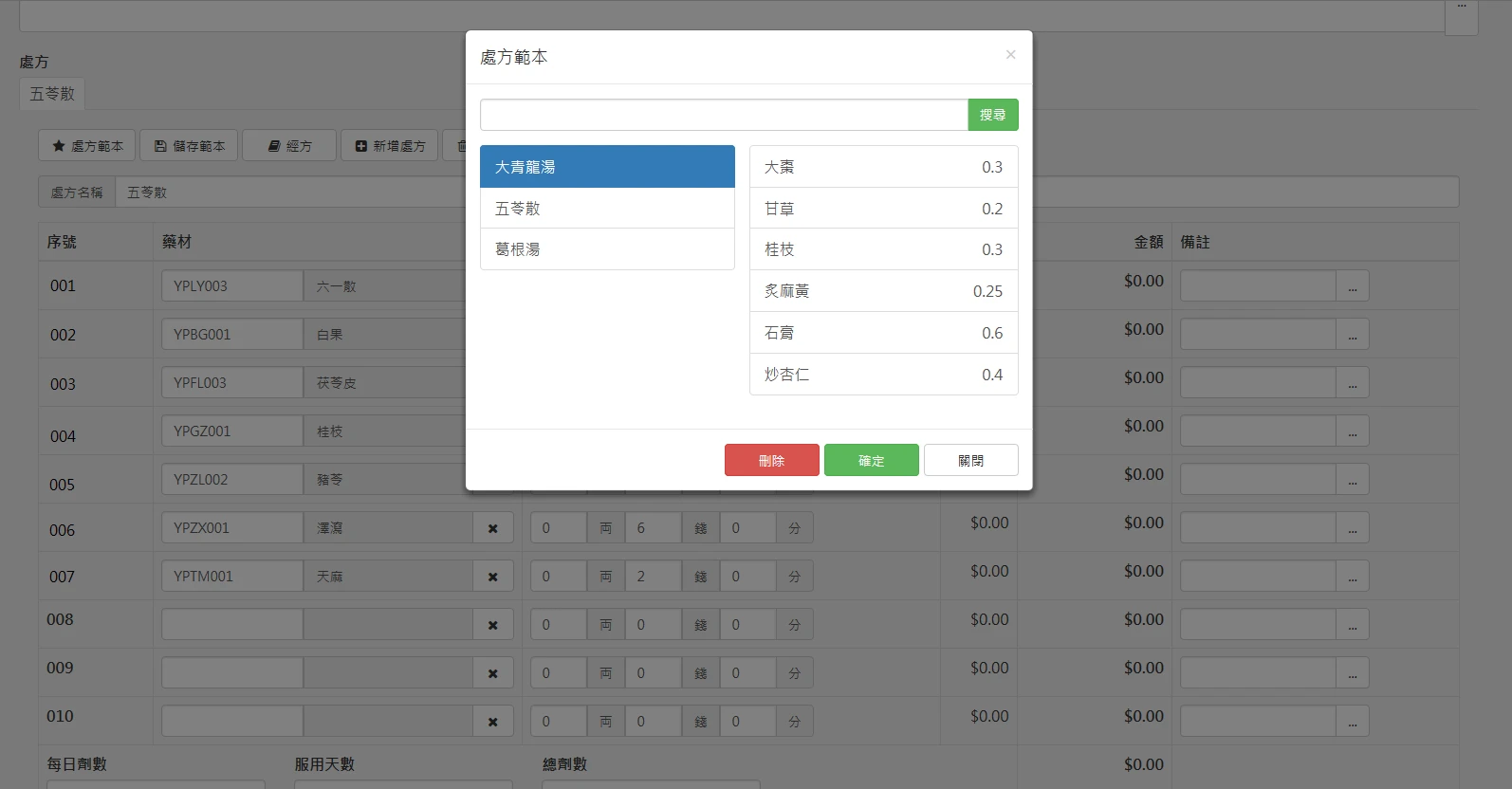Click the 新增處方 plus icon button
Image resolution: width=1512 pixels, height=789 pixels.
390,145
